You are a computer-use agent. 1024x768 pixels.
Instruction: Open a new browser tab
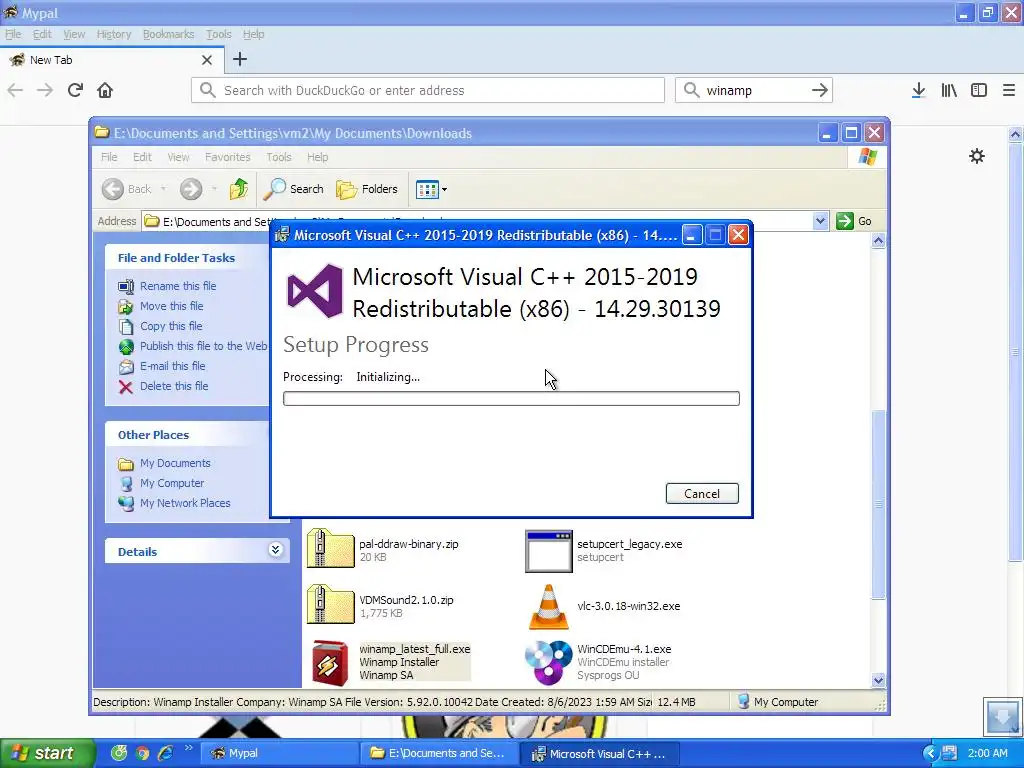tap(240, 59)
